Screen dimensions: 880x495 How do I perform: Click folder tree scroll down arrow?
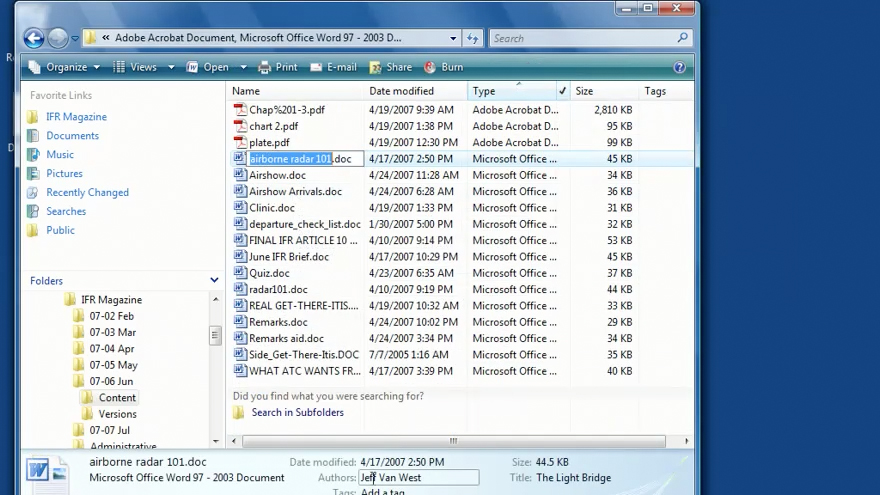point(216,442)
